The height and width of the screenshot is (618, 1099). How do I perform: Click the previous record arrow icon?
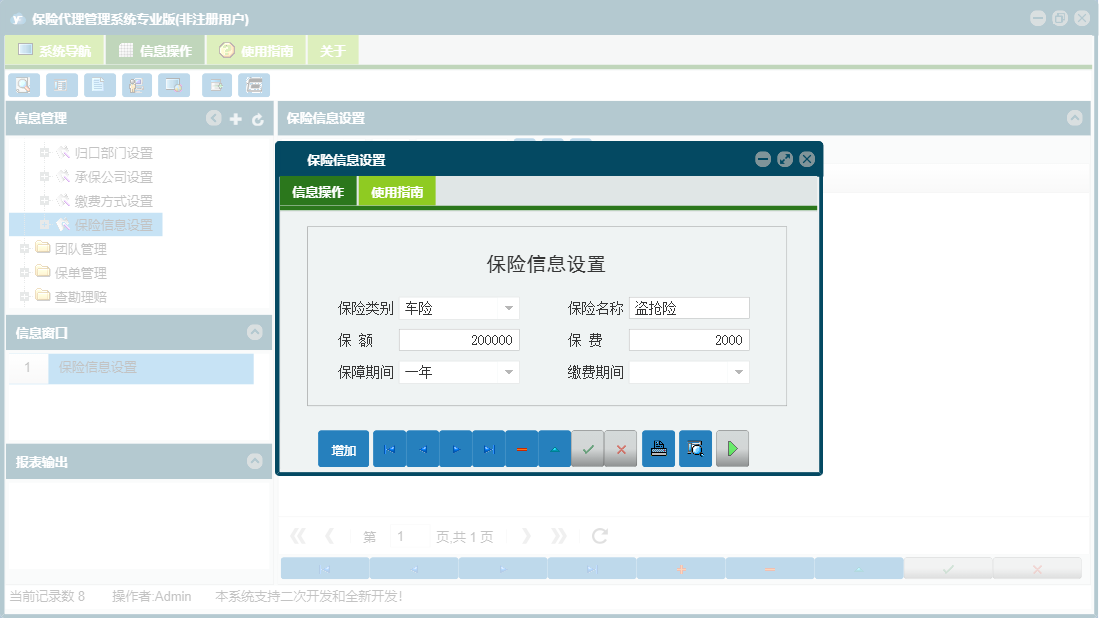pyautogui.click(x=422, y=449)
